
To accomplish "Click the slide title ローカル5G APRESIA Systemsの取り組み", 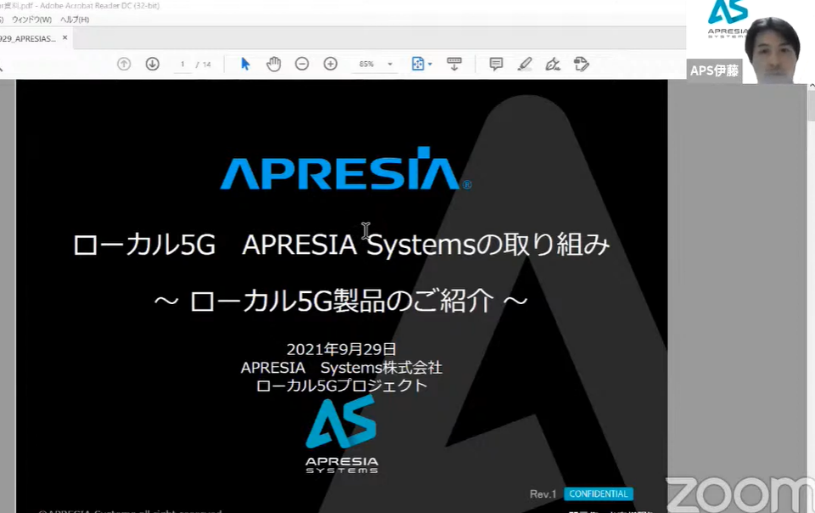I will coord(341,244).
